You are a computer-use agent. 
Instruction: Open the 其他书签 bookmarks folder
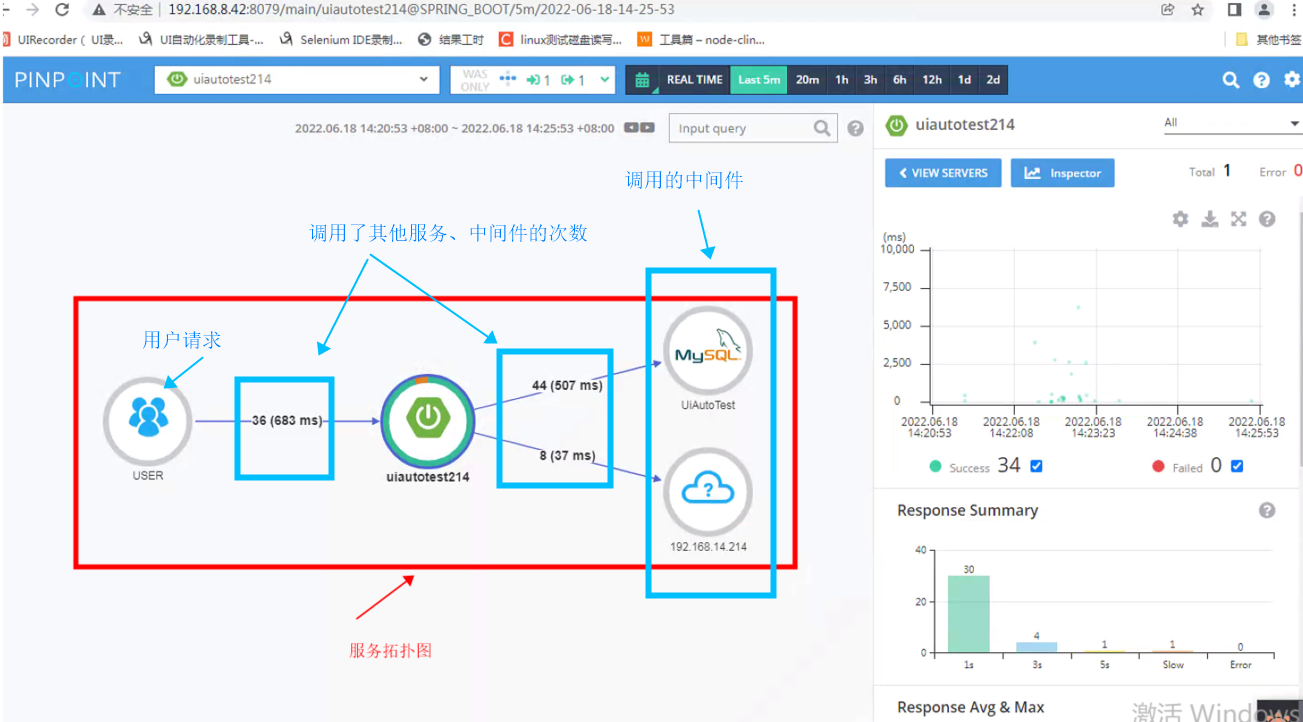coord(1268,40)
